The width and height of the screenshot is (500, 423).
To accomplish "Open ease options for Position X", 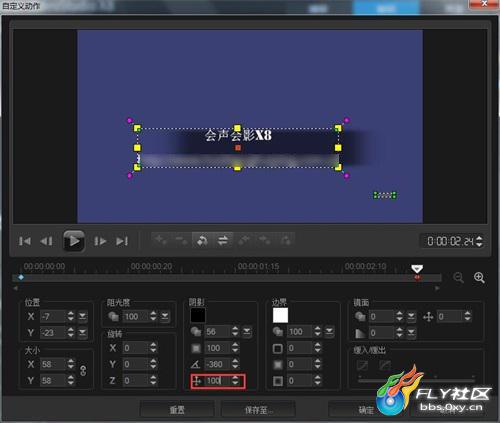I will (x=82, y=316).
